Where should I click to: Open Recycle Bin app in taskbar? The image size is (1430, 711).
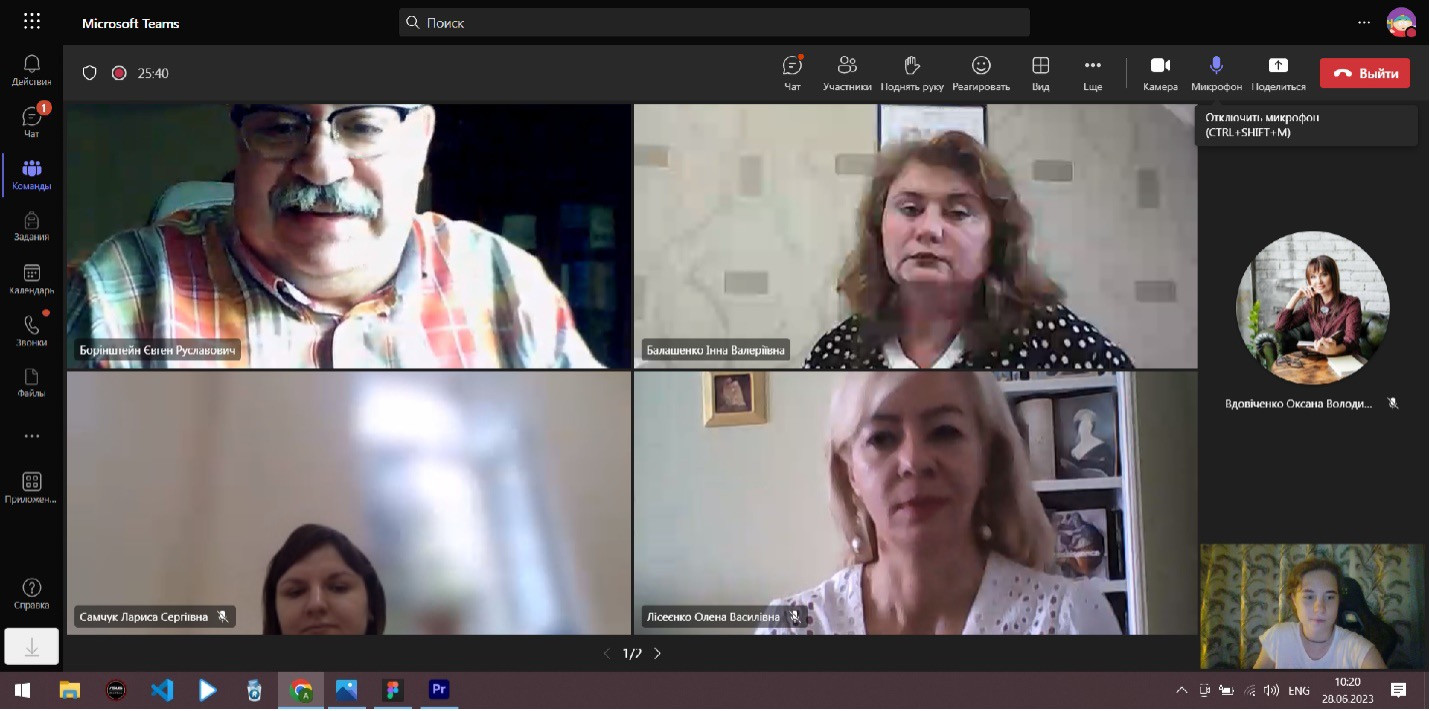pyautogui.click(x=254, y=690)
